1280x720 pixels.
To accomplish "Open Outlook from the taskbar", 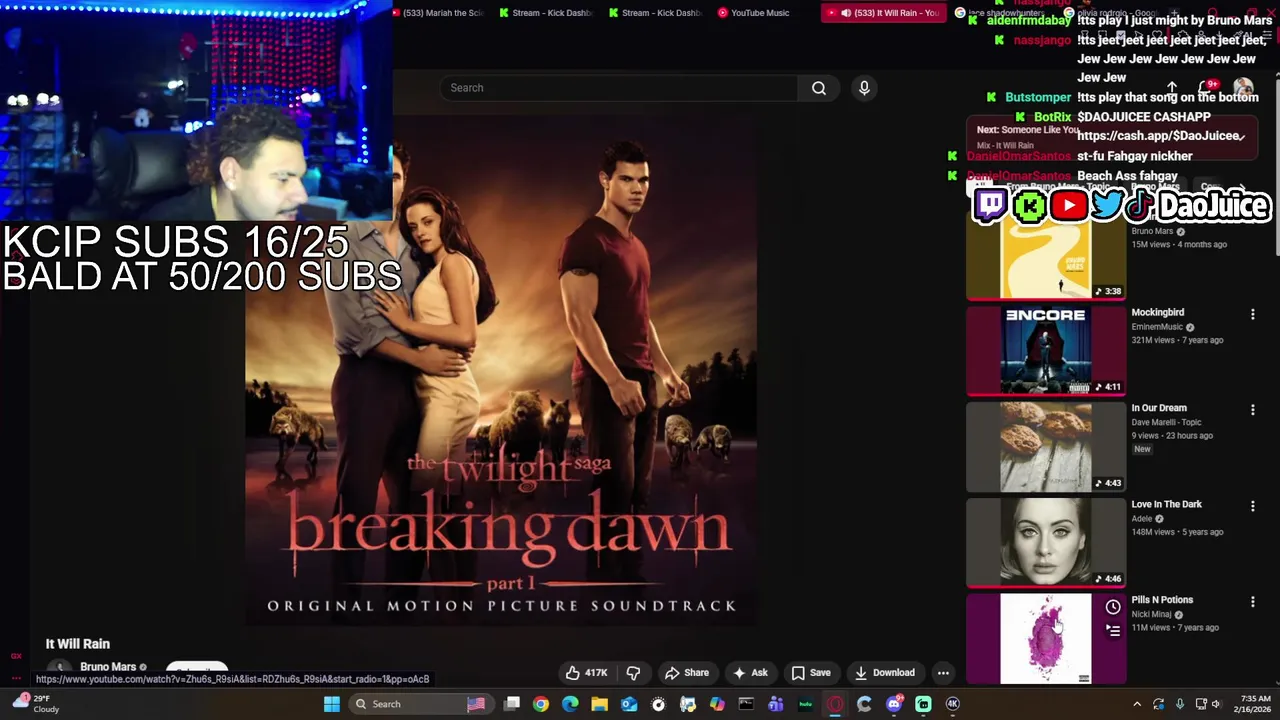I will click(x=629, y=704).
